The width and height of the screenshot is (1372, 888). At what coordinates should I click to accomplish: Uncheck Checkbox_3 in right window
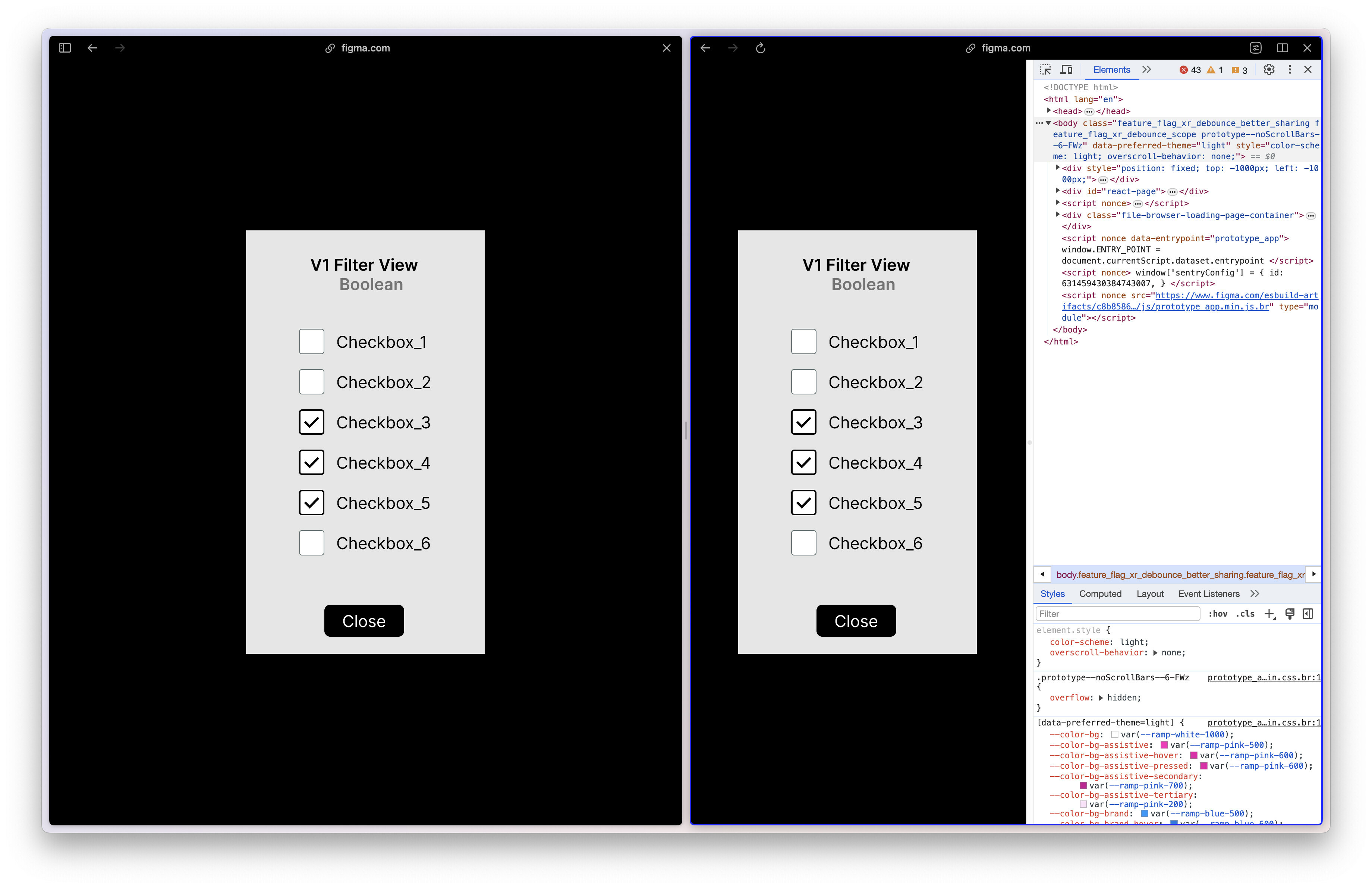pyautogui.click(x=803, y=422)
